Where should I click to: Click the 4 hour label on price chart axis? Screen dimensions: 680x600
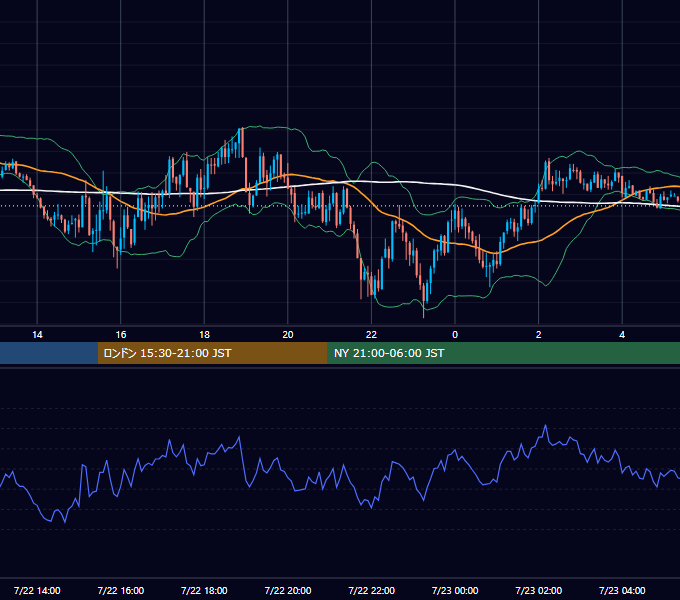click(x=622, y=335)
